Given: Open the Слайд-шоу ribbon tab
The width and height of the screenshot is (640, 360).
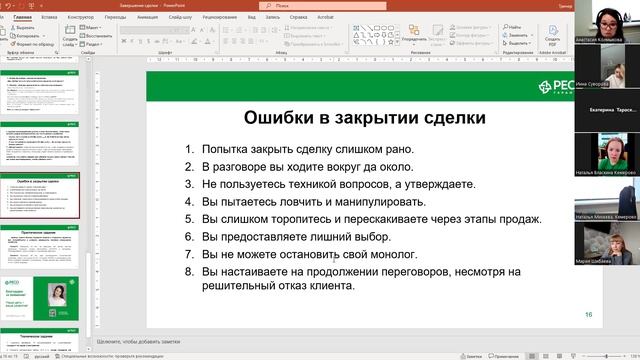Looking at the screenshot, I should [180, 17].
